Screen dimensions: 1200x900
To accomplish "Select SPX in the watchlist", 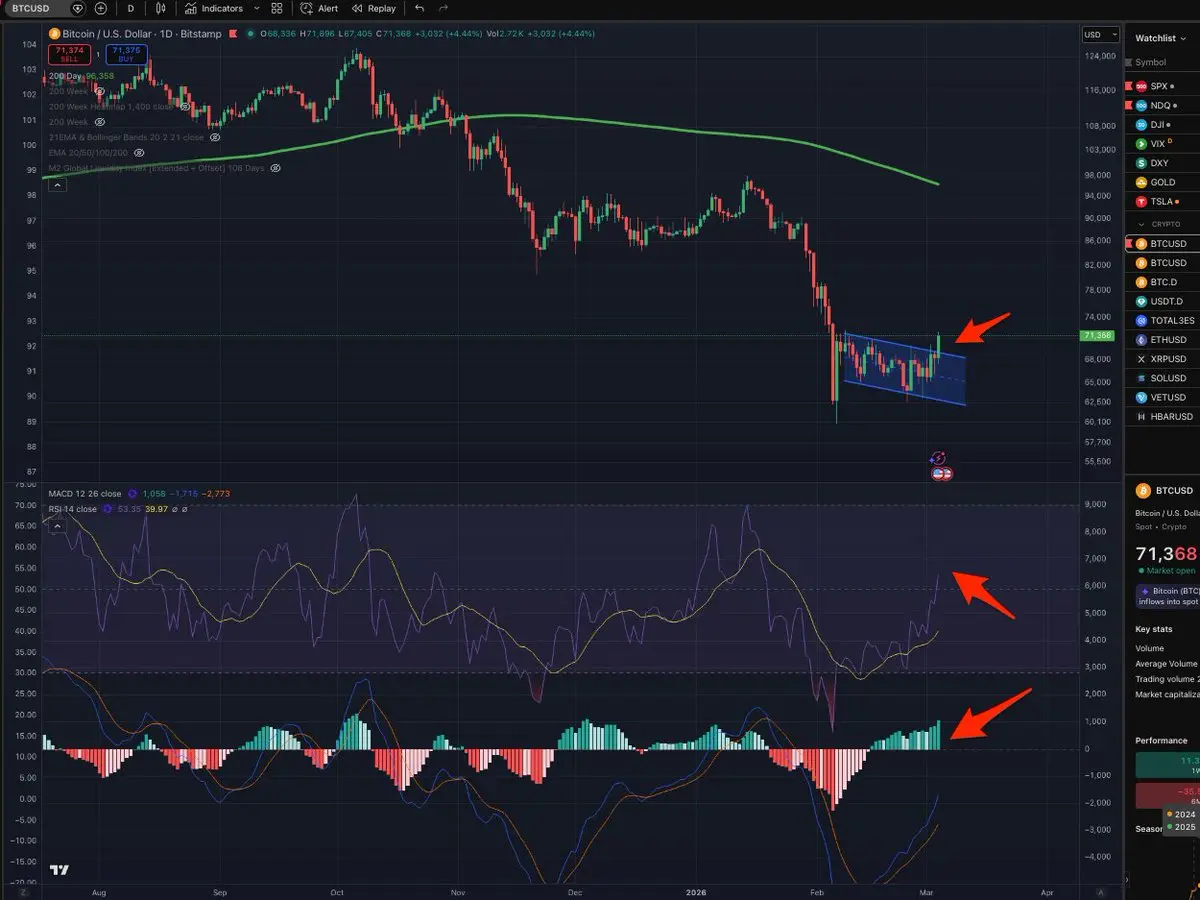I will (x=1162, y=86).
